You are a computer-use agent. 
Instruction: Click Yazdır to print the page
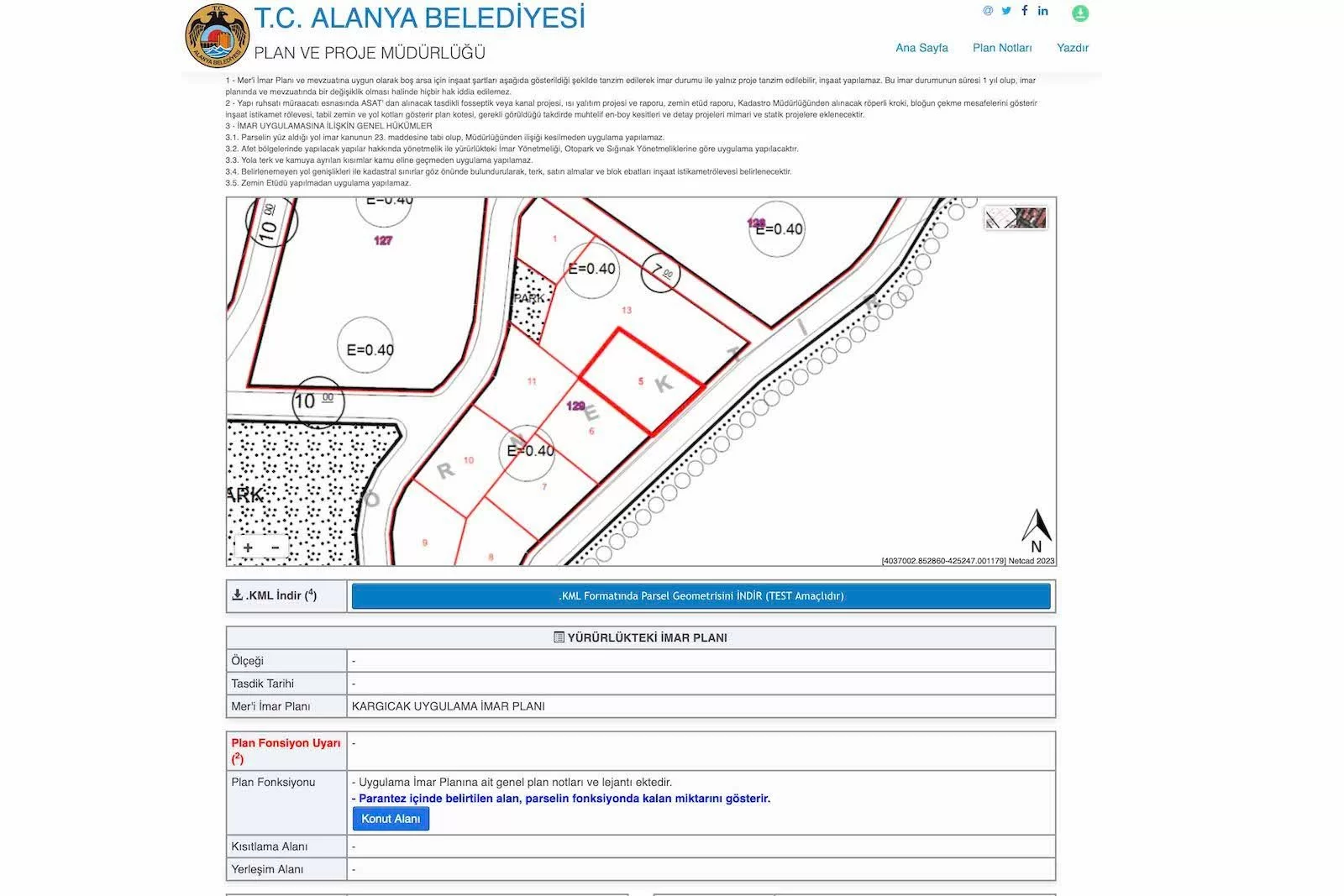click(x=1072, y=48)
